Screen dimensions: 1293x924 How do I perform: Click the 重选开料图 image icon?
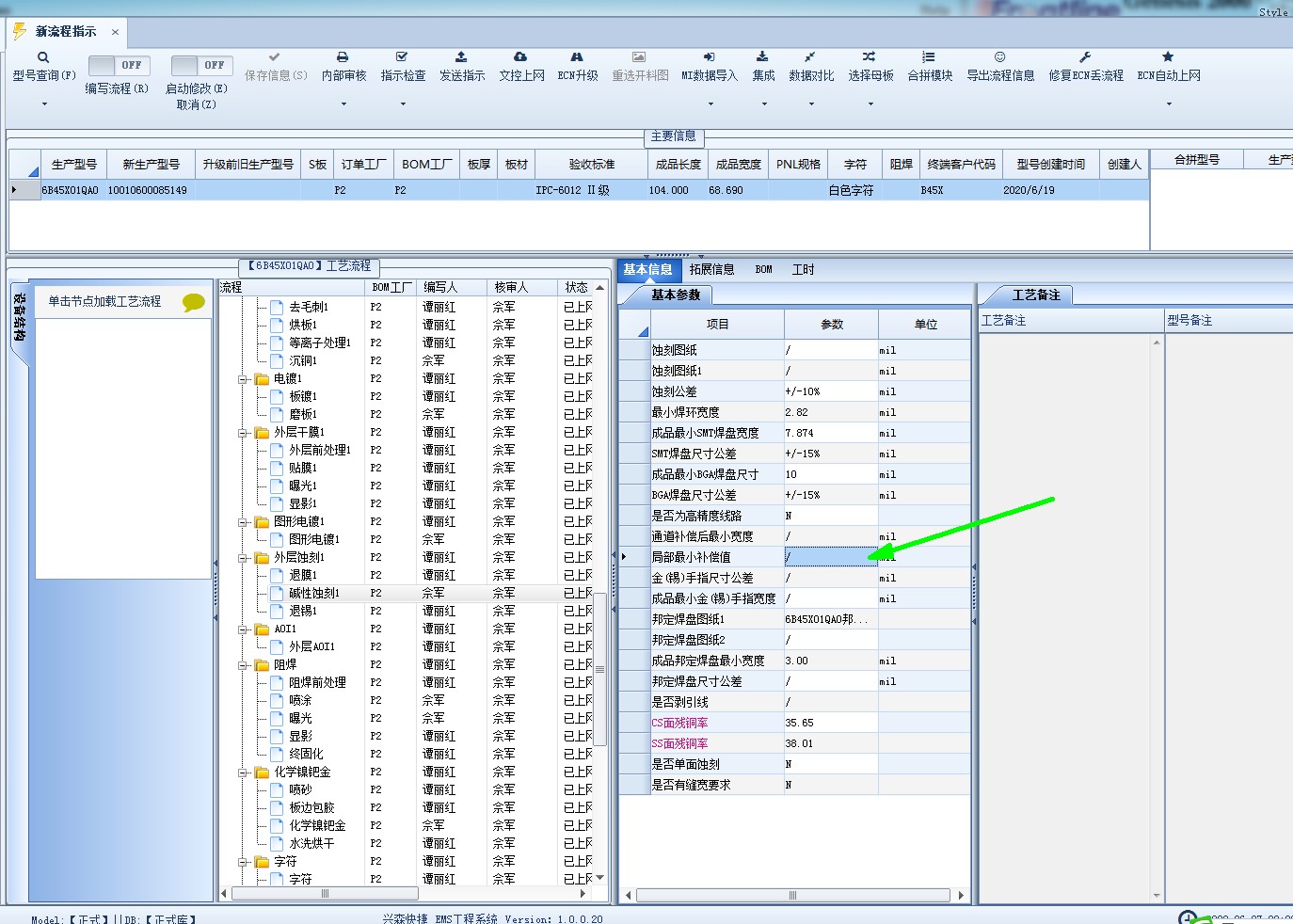639,57
